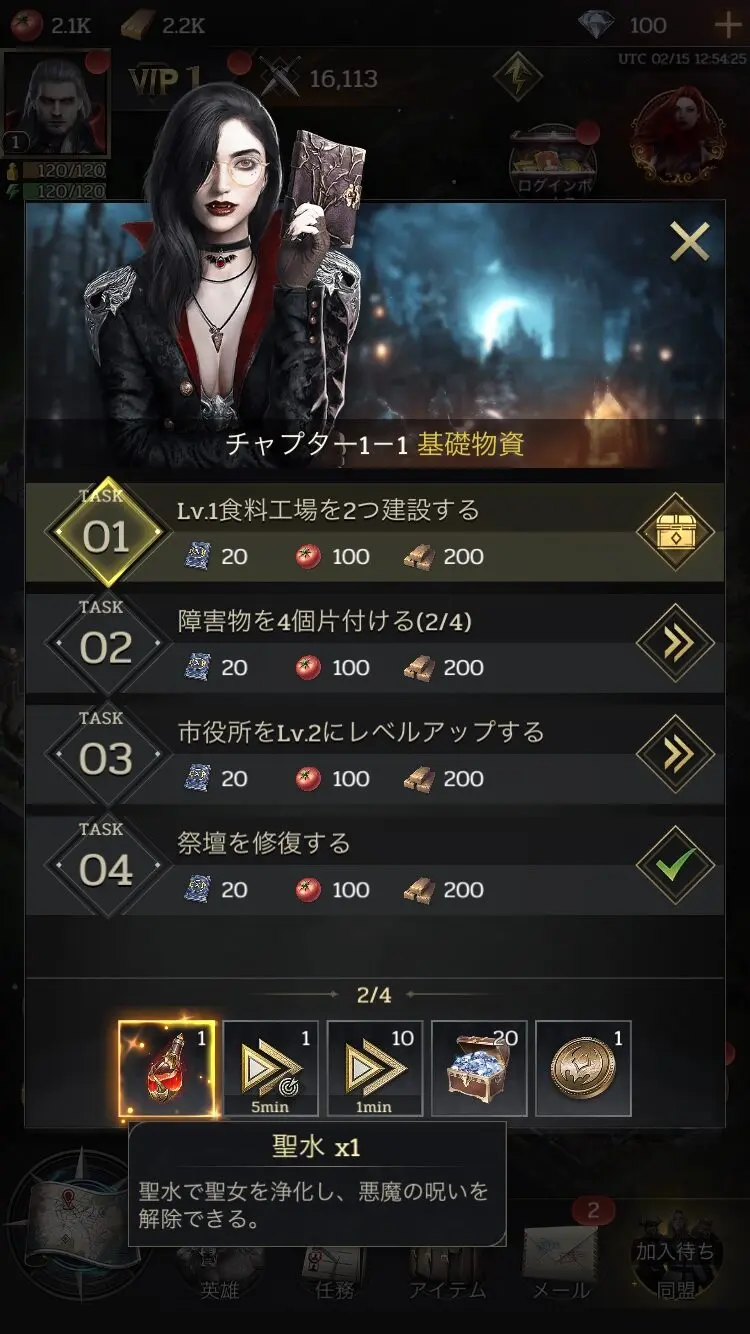
Task: Select the 聖水 holy water reward item
Action: coord(166,1068)
